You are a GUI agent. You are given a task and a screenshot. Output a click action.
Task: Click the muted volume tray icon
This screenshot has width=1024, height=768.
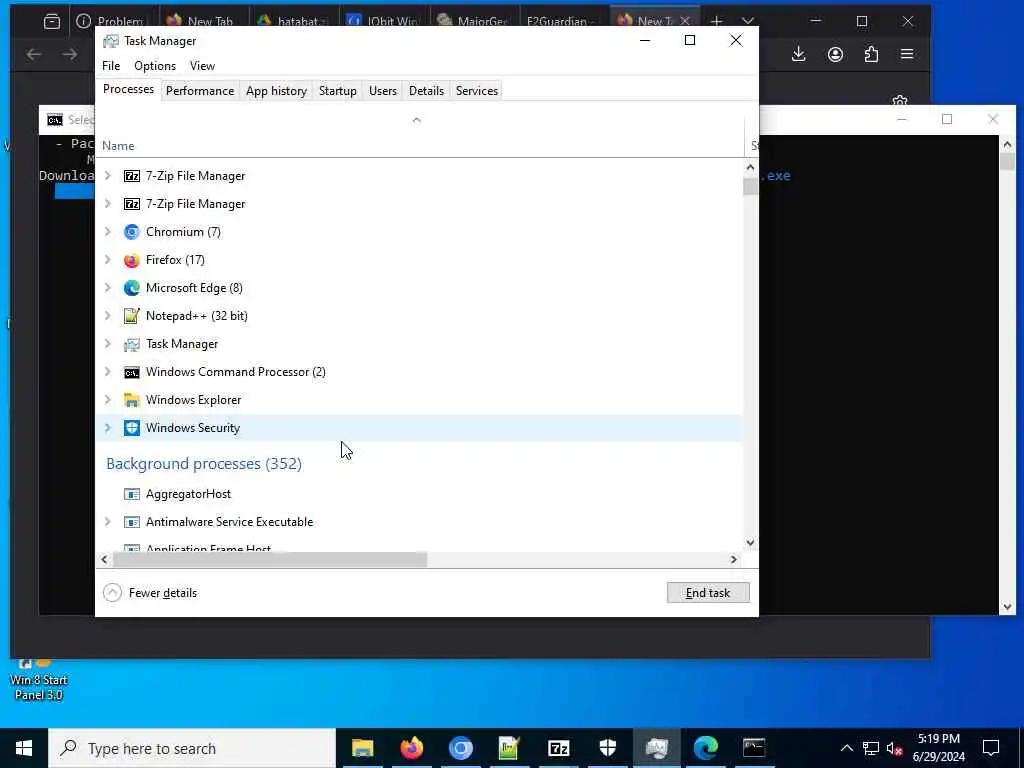tap(895, 748)
